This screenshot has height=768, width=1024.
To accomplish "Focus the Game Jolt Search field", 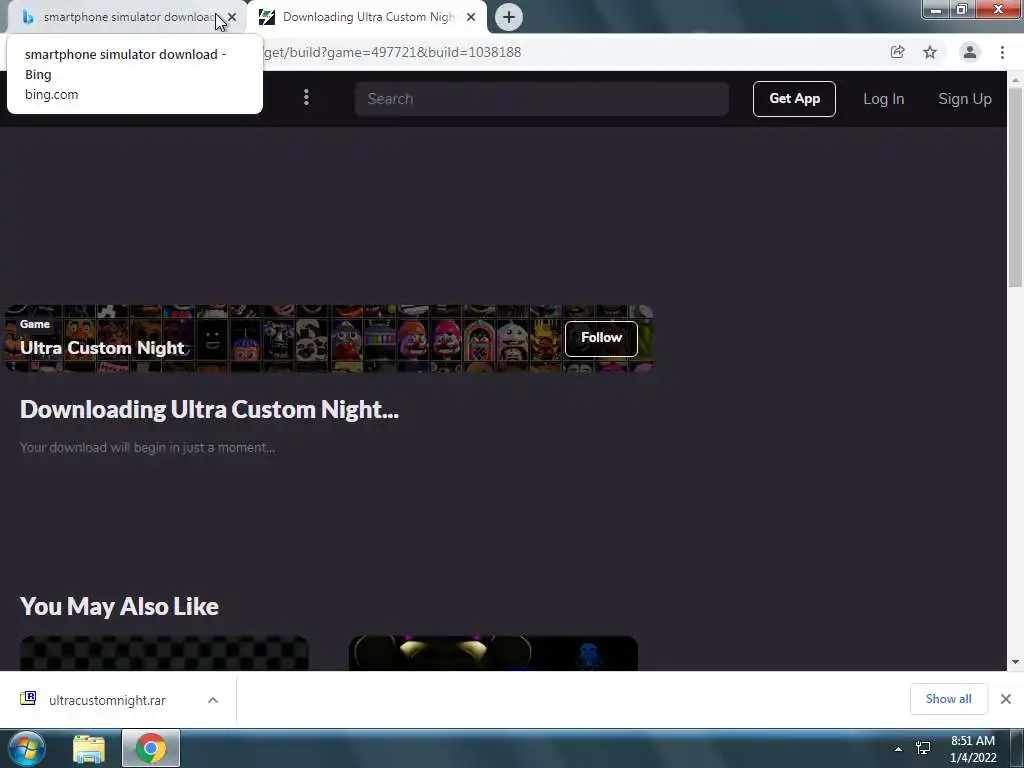I will click(x=541, y=99).
